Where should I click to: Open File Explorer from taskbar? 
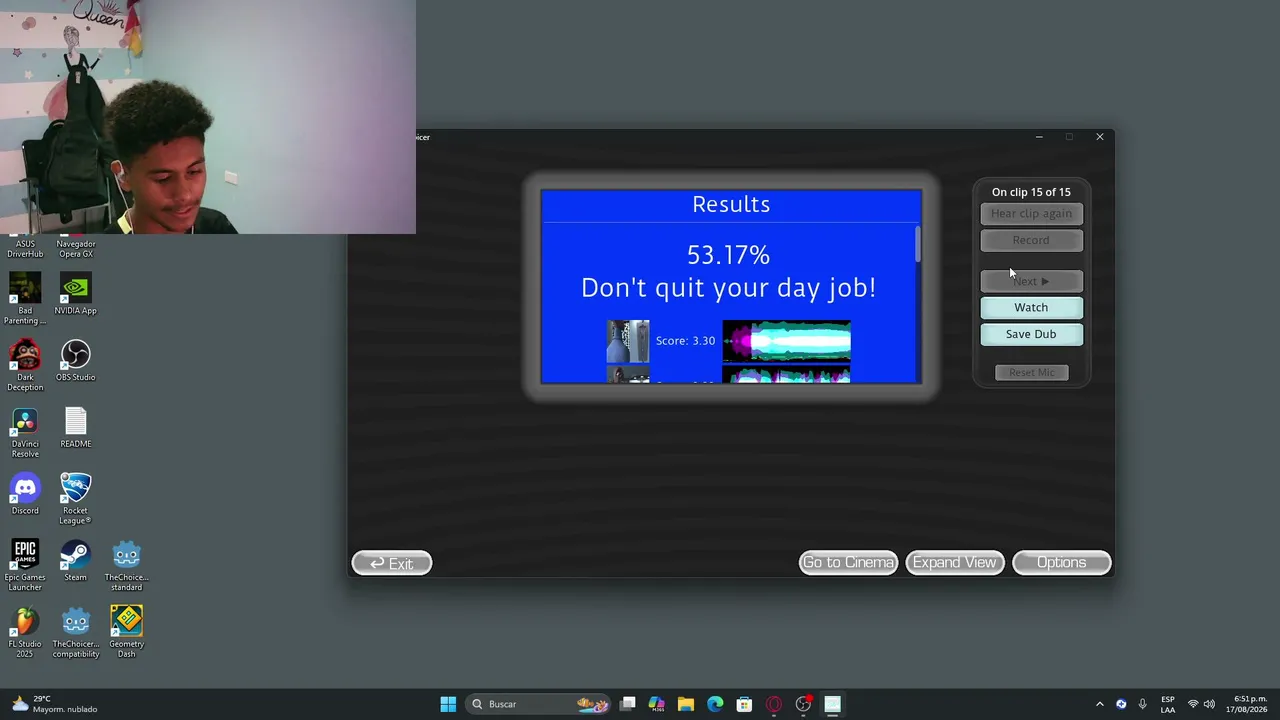click(x=686, y=704)
